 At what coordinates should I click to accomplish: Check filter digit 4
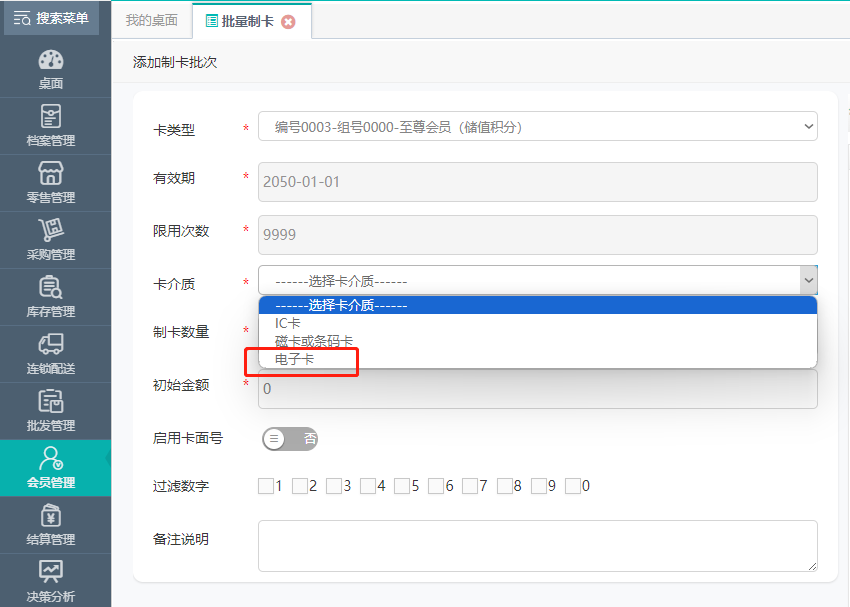368,486
